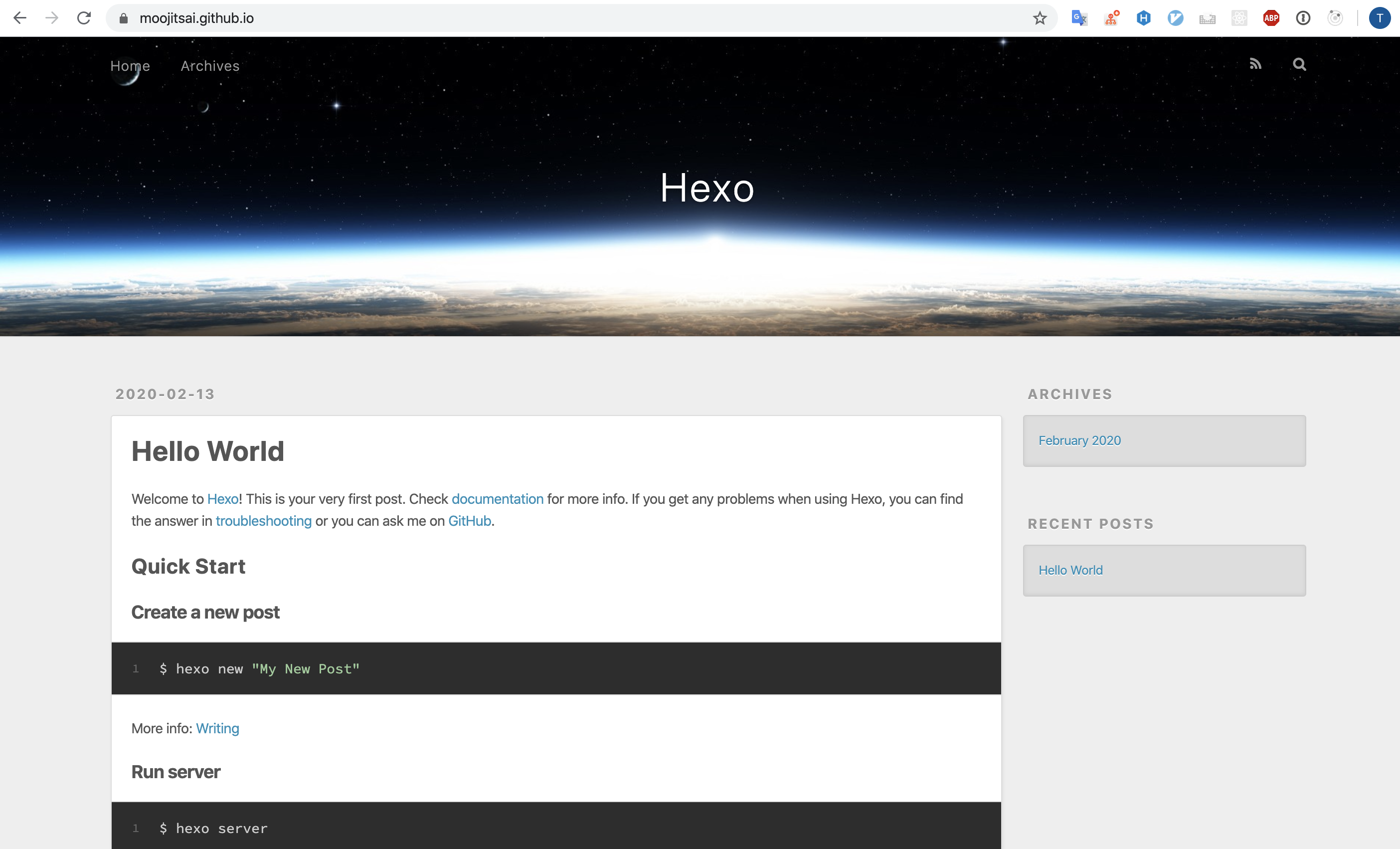The image size is (1400, 849).
Task: Open the troubleshooting link
Action: tap(264, 521)
